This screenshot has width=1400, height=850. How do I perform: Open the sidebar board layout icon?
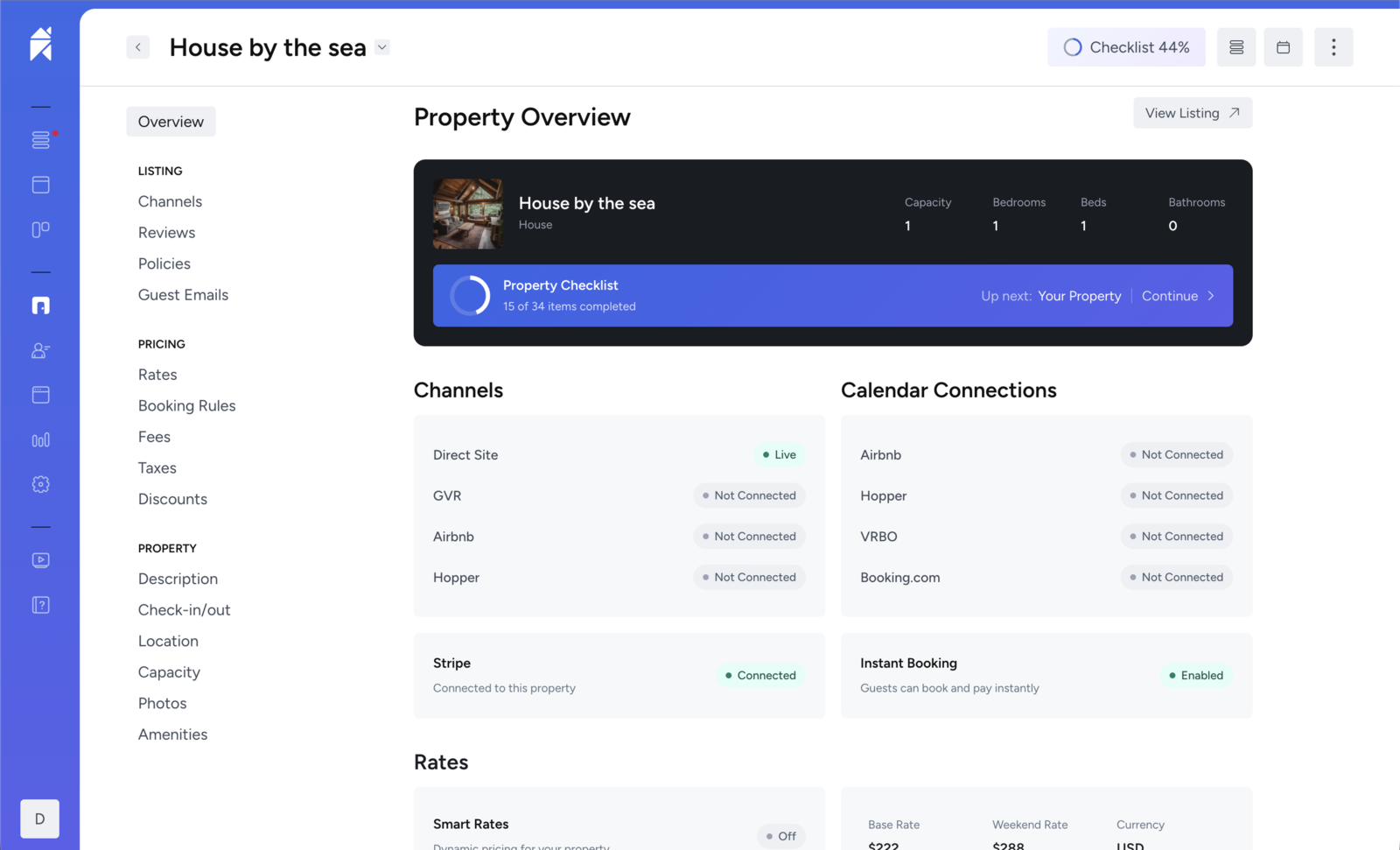tap(41, 229)
